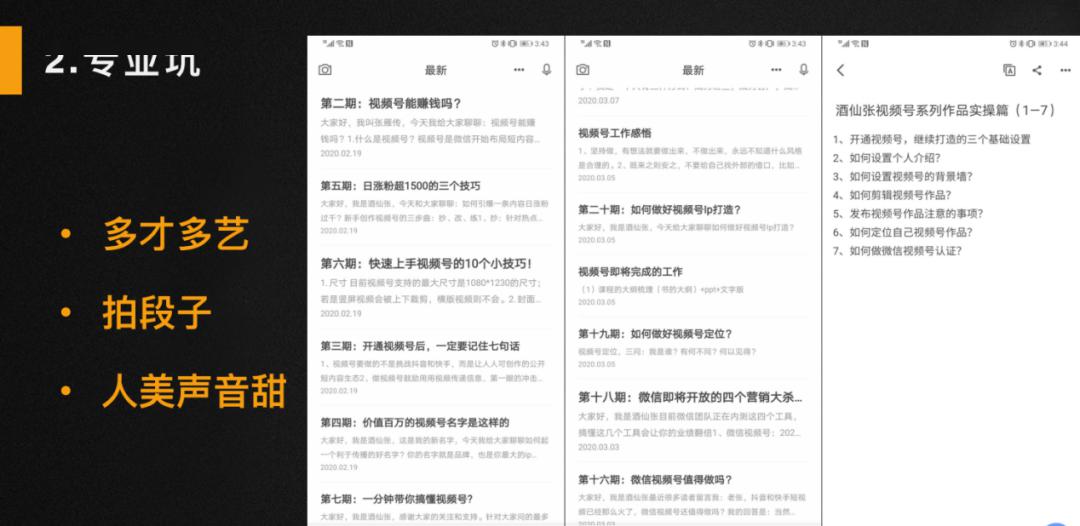Click the bullet text 人美声音甜
The width and height of the screenshot is (1080, 526).
click(x=194, y=391)
